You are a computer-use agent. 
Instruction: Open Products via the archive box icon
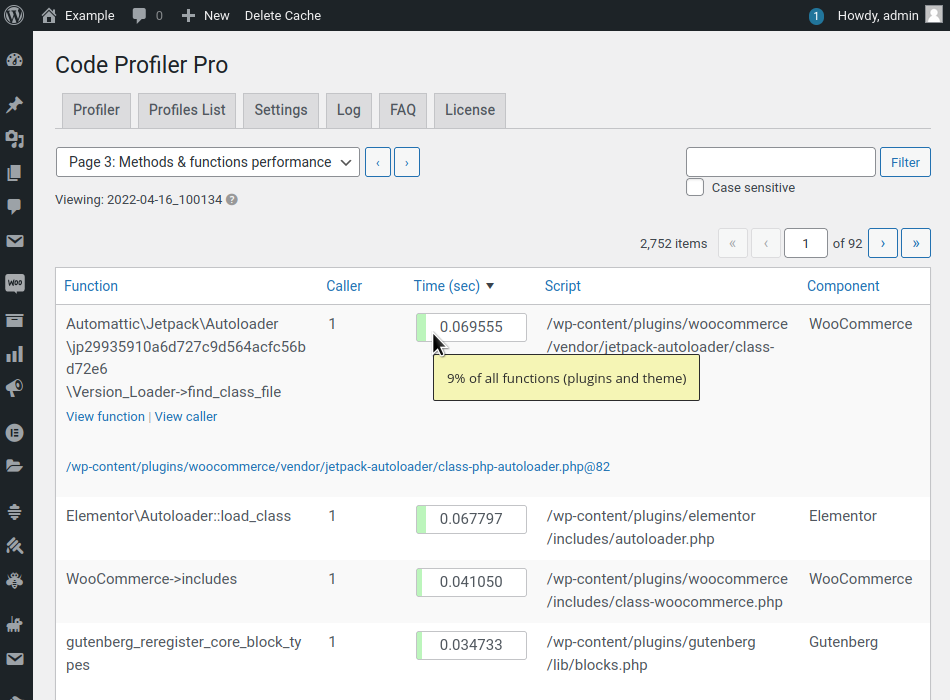(15, 321)
